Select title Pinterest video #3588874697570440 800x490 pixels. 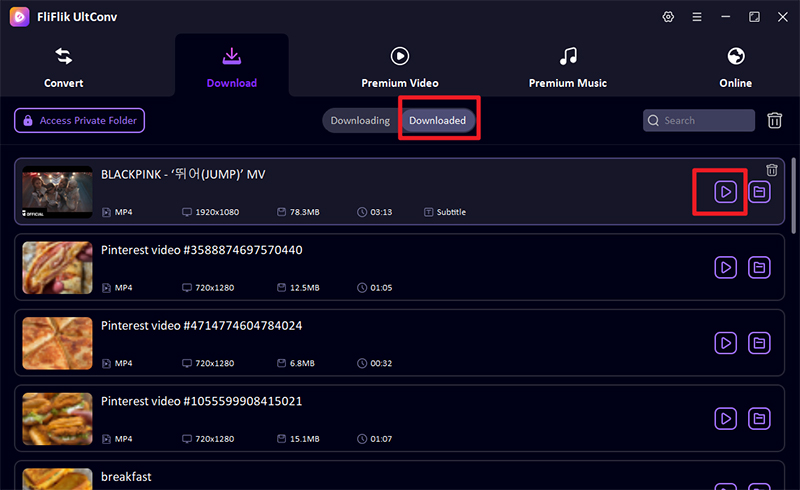click(x=202, y=250)
